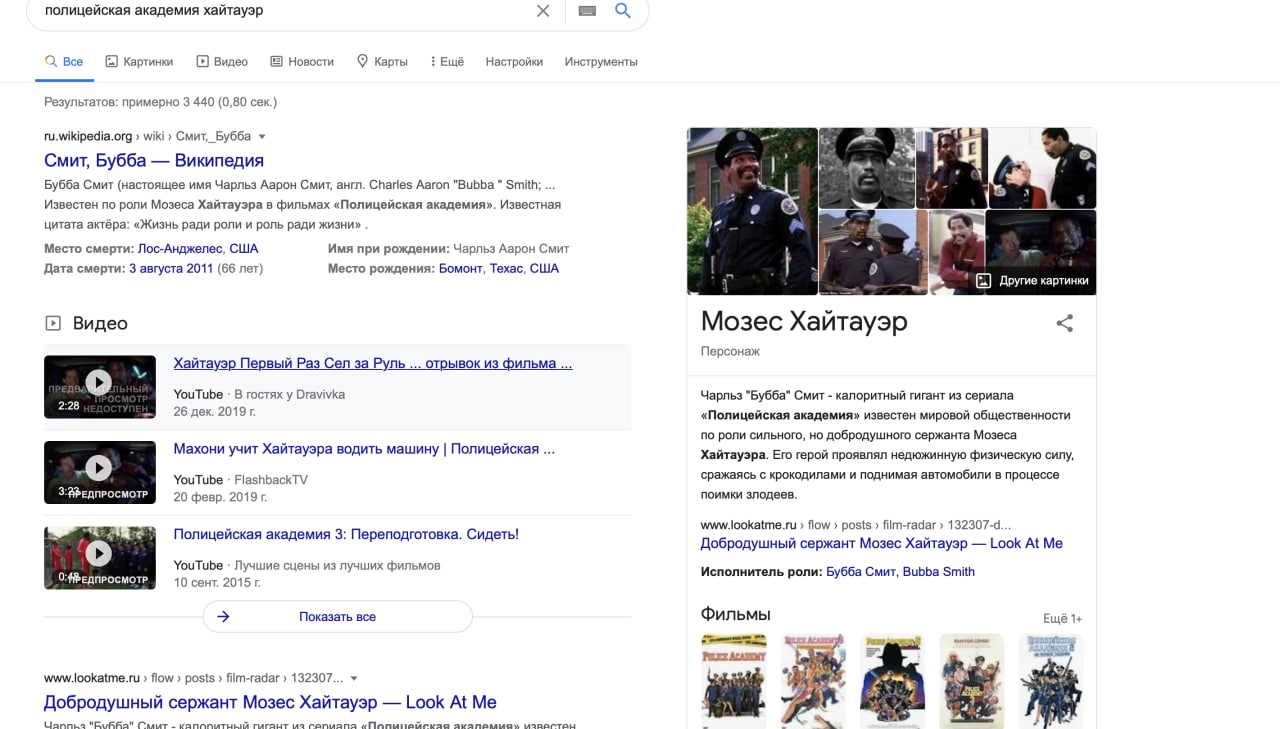Click Другие картинки on the image grid
The width and height of the screenshot is (1280, 729).
pyautogui.click(x=1034, y=281)
